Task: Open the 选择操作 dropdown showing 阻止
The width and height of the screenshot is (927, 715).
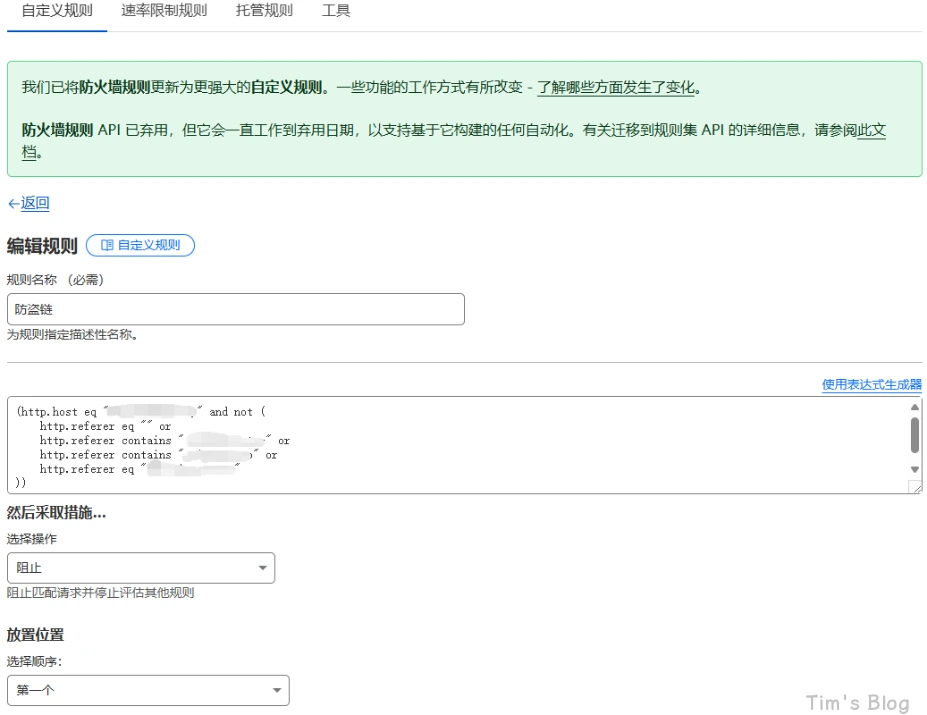Action: click(x=140, y=568)
